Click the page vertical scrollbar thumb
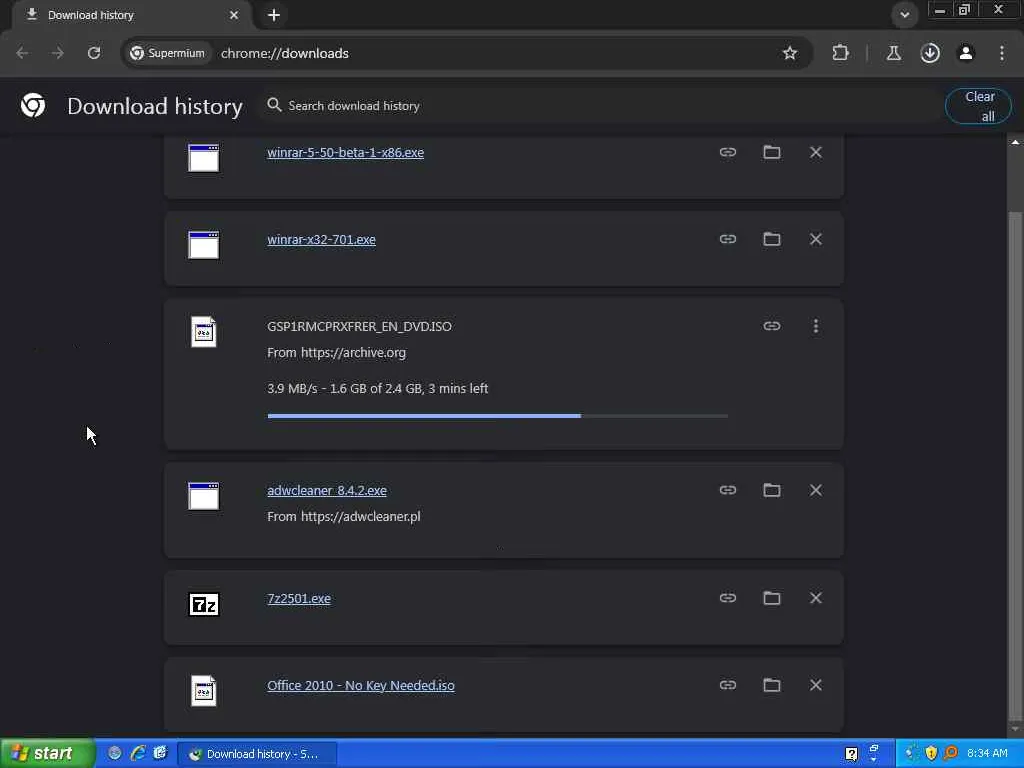The width and height of the screenshot is (1024, 768). click(1015, 464)
